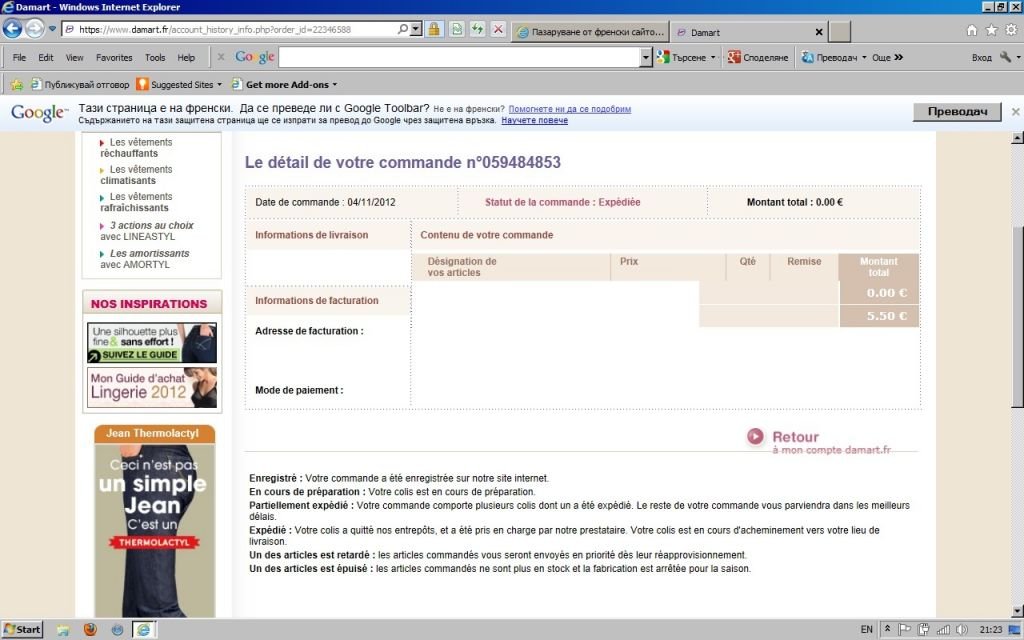Add to favorites bar star icon

(17, 84)
